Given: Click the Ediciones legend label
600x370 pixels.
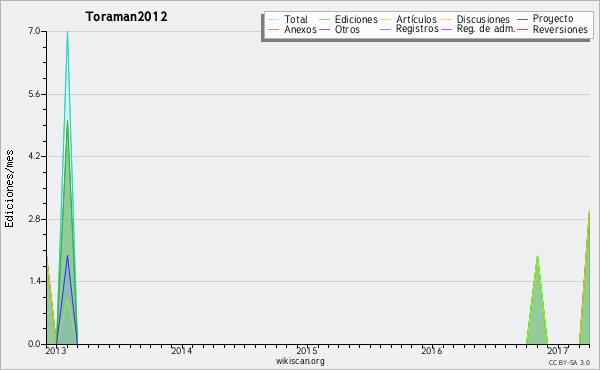Looking at the screenshot, I should (x=356, y=19).
